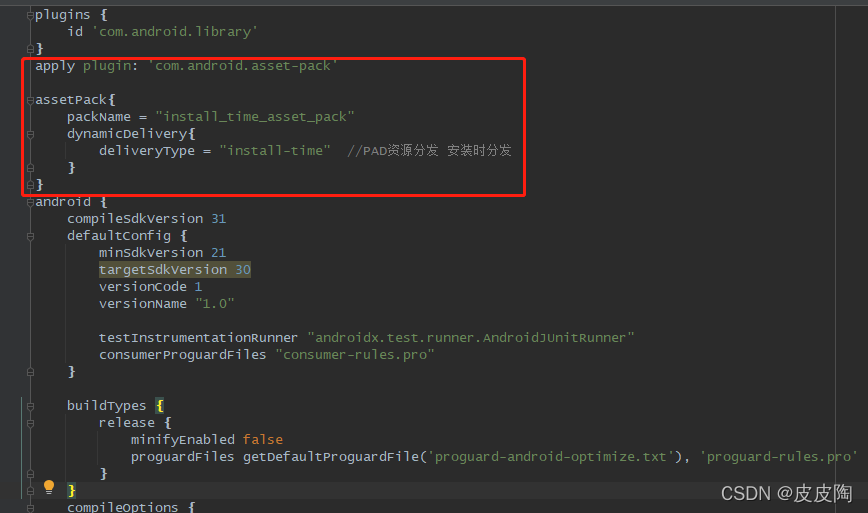Click the word plugin: after apply
The width and height of the screenshot is (868, 513).
111,66
